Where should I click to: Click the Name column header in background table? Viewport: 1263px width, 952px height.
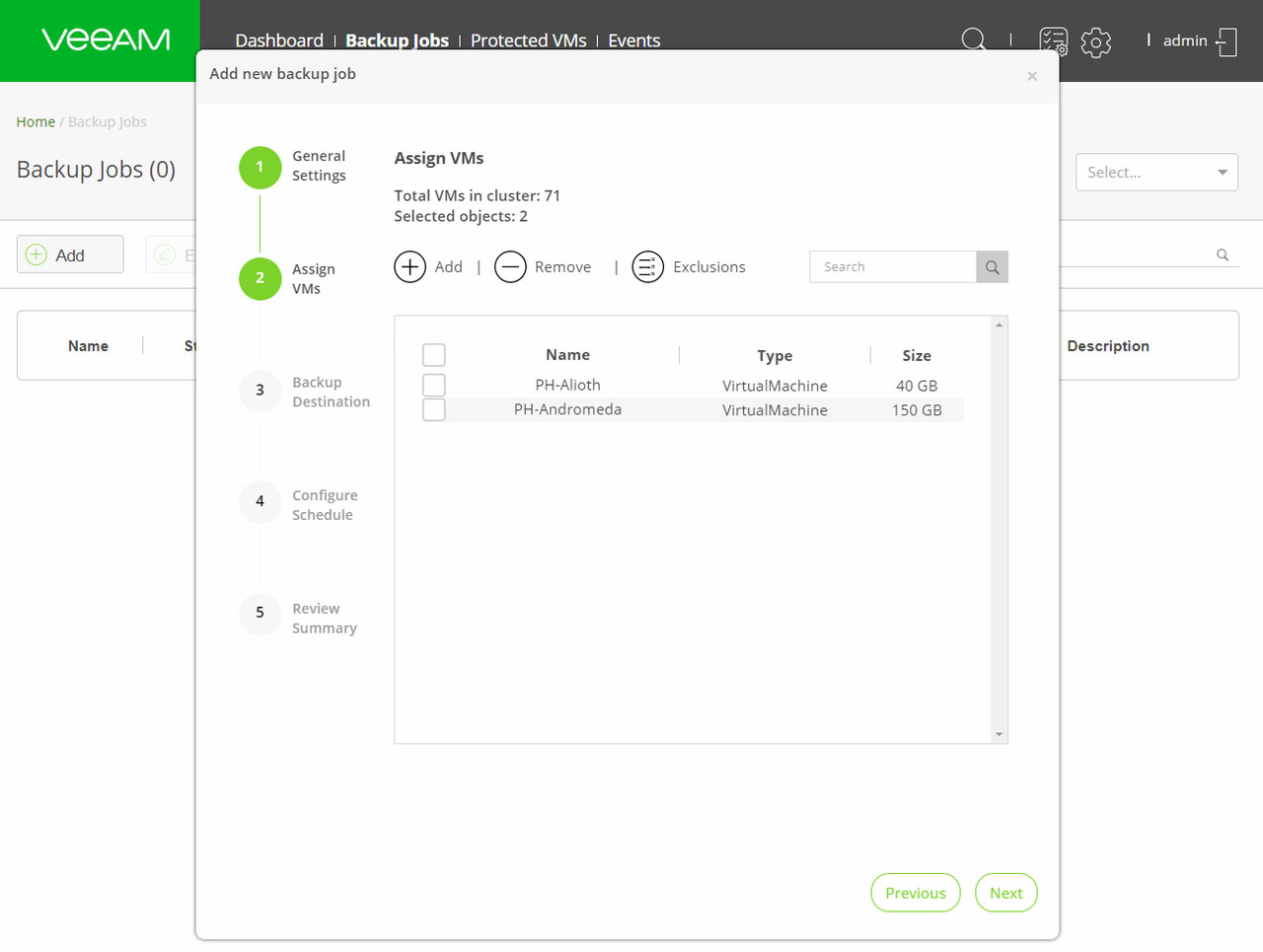[88, 346]
